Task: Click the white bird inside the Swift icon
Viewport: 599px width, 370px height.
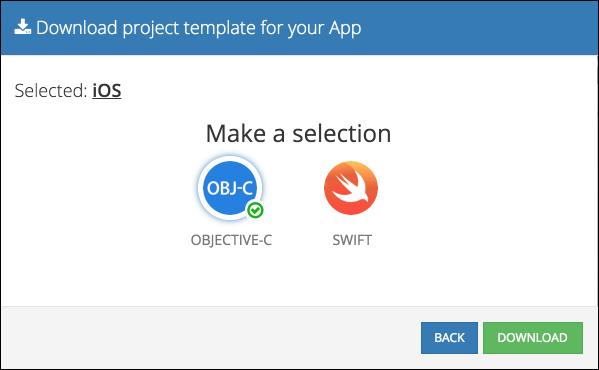Action: click(352, 186)
